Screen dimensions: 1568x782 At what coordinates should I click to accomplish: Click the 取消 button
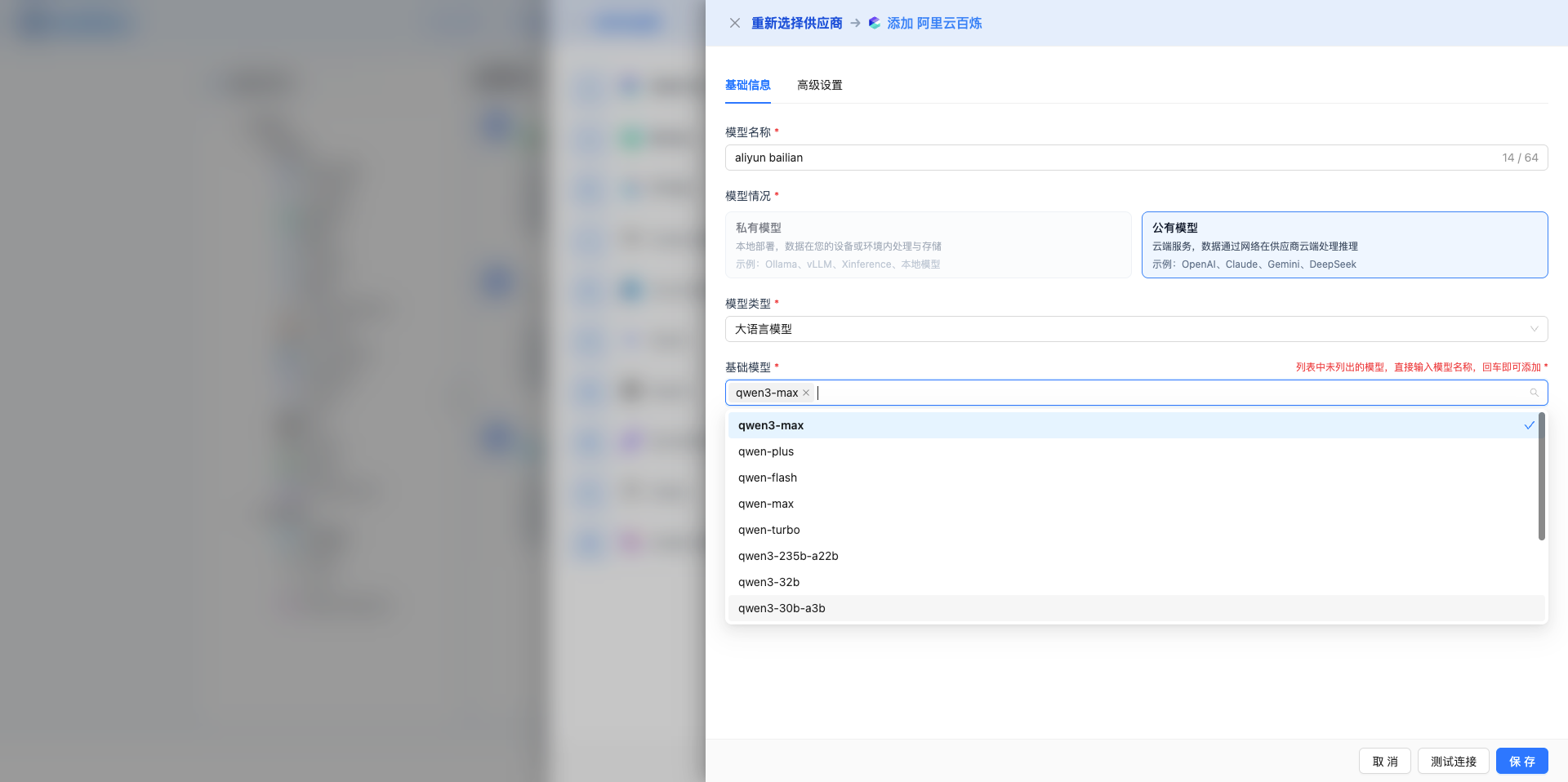point(1384,761)
